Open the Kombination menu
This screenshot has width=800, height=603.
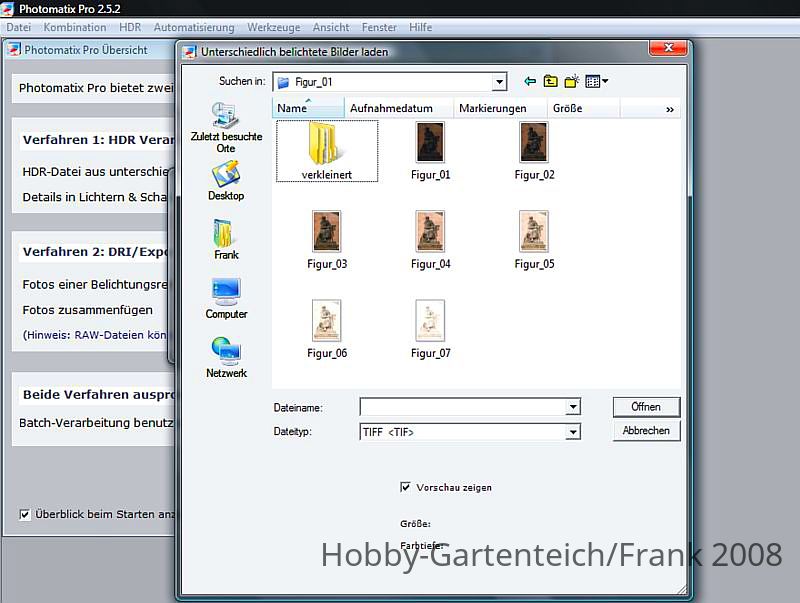click(75, 27)
